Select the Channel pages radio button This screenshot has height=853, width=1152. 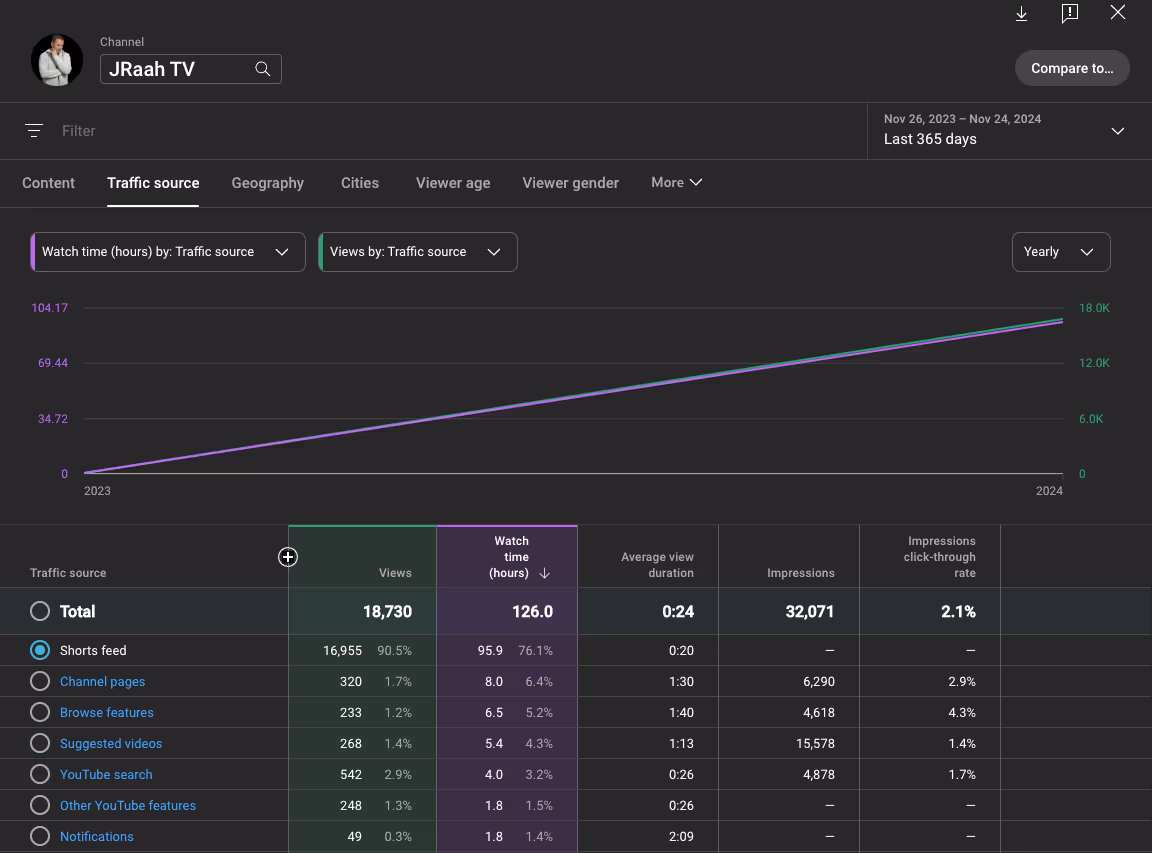coord(40,681)
